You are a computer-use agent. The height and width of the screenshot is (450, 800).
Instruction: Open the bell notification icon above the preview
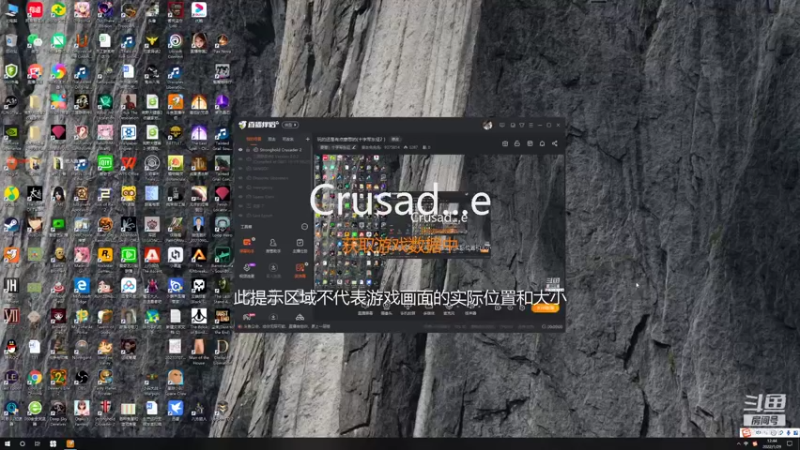[542, 143]
